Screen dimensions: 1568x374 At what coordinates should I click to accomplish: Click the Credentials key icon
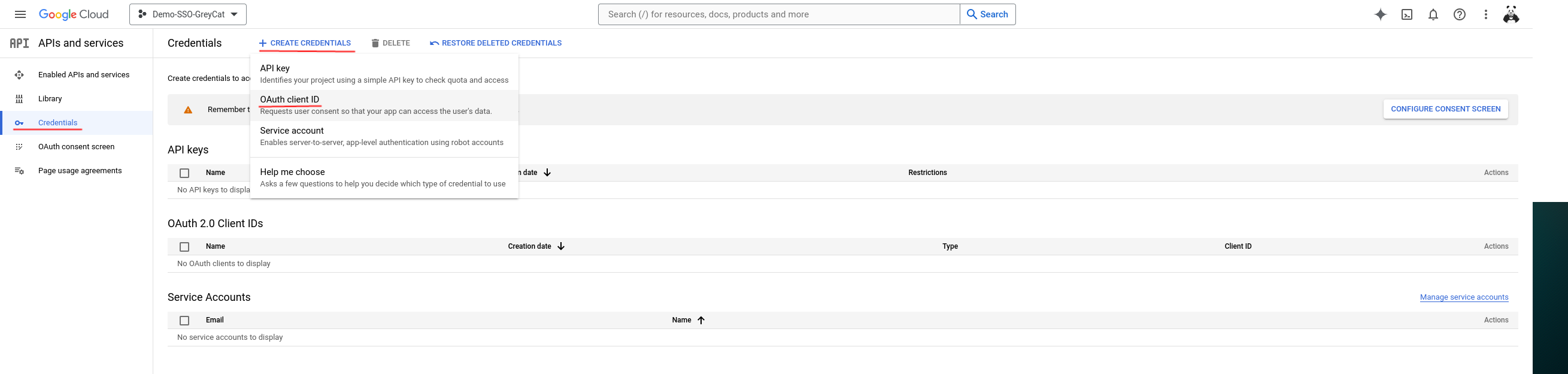click(x=20, y=123)
